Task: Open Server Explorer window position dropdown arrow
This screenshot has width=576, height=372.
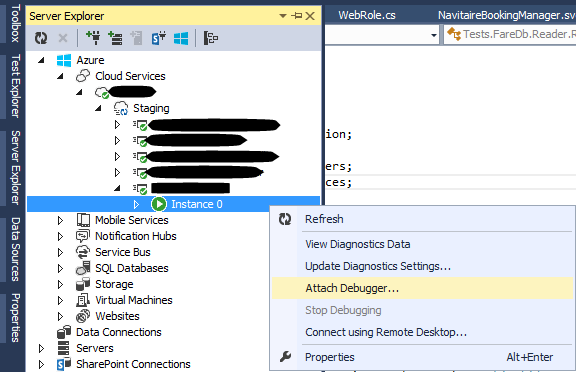Action: (x=282, y=16)
